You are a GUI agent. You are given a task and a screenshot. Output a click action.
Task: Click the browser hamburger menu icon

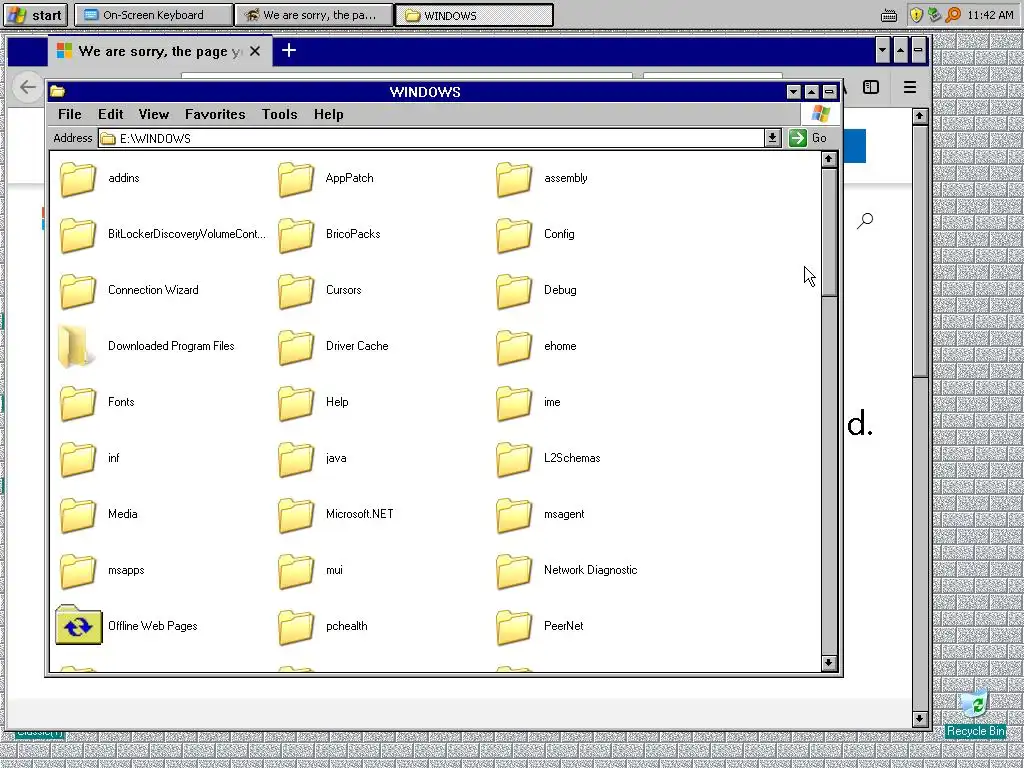[910, 87]
